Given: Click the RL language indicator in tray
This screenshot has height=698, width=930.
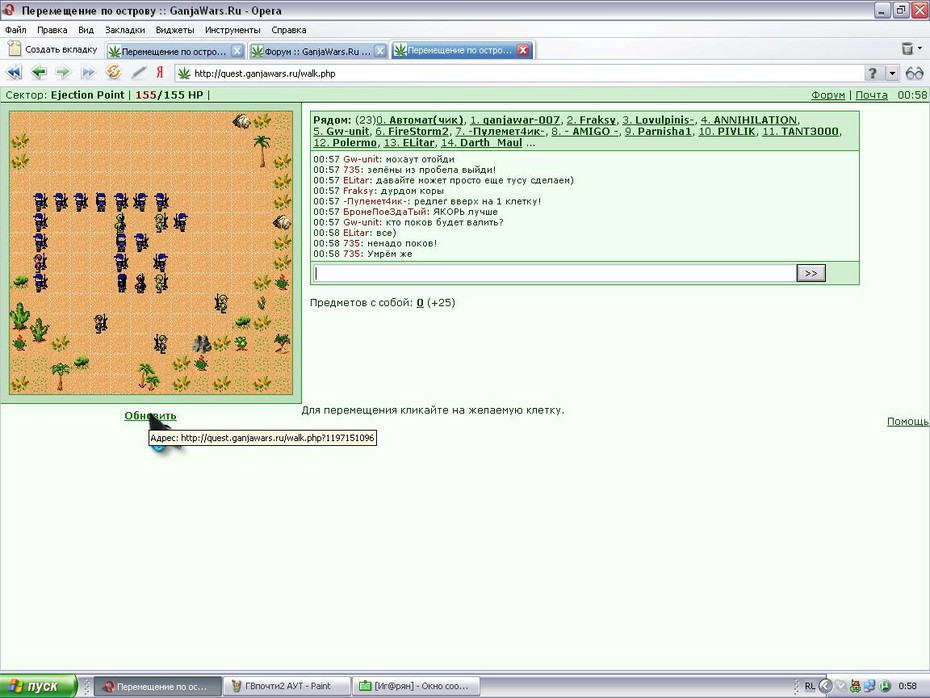Looking at the screenshot, I should pyautogui.click(x=810, y=686).
